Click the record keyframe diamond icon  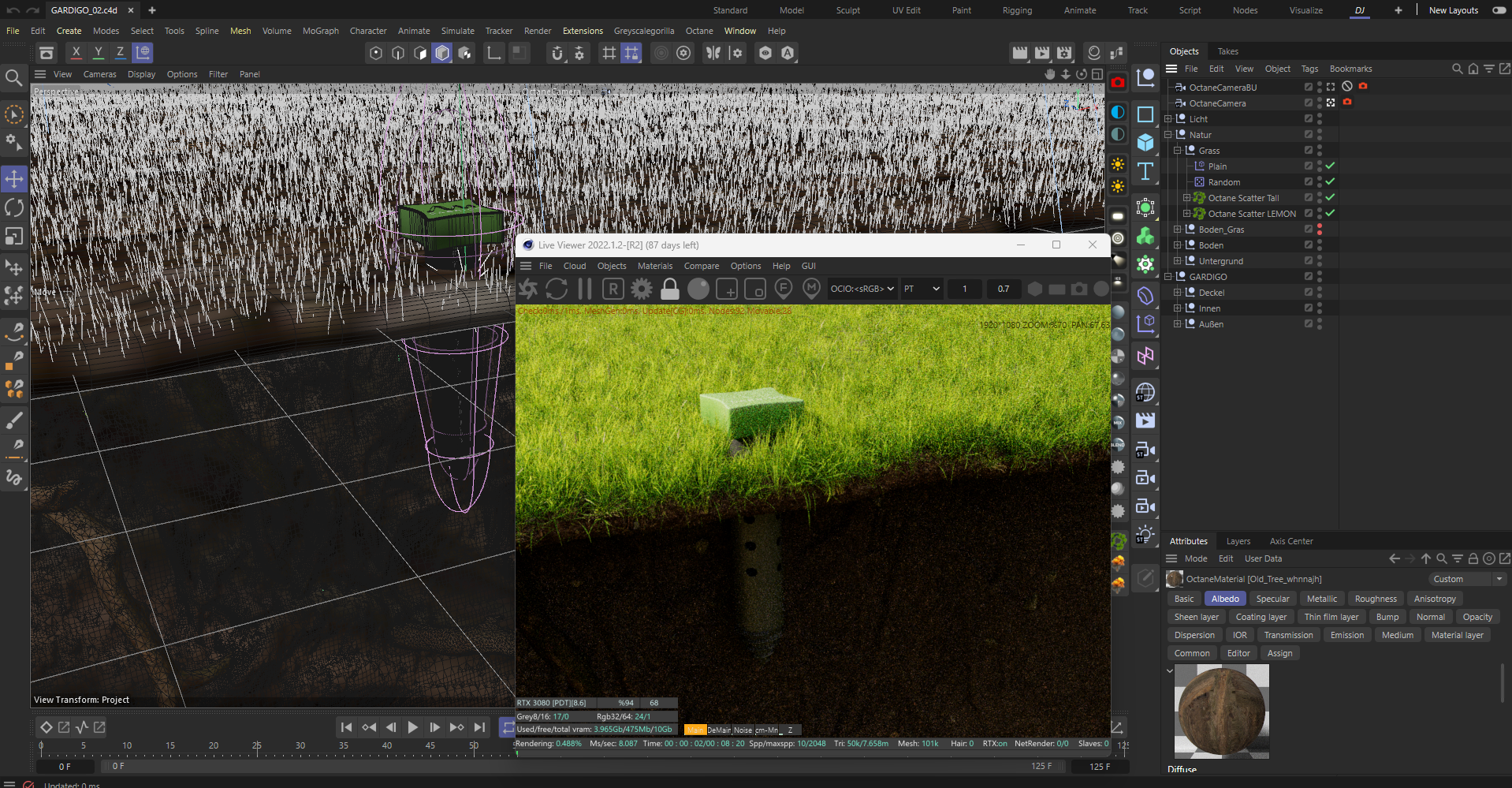click(x=46, y=727)
